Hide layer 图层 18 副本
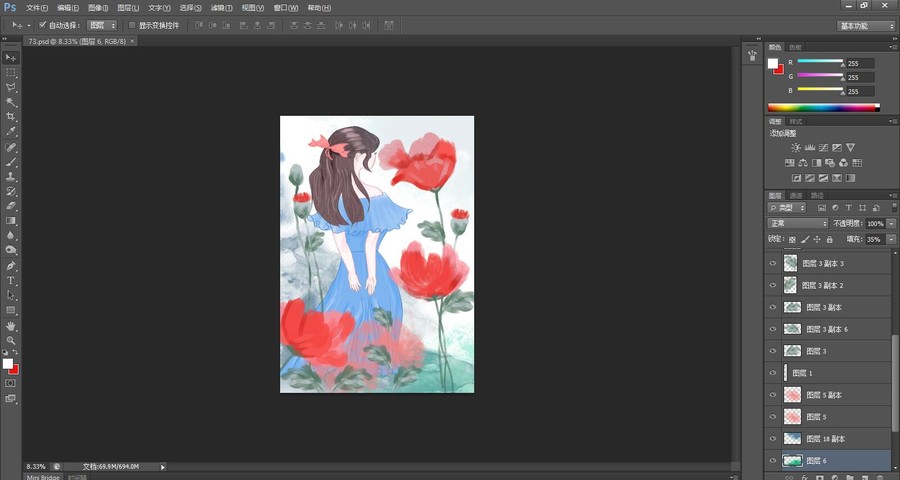Image resolution: width=900 pixels, height=480 pixels. [773, 439]
